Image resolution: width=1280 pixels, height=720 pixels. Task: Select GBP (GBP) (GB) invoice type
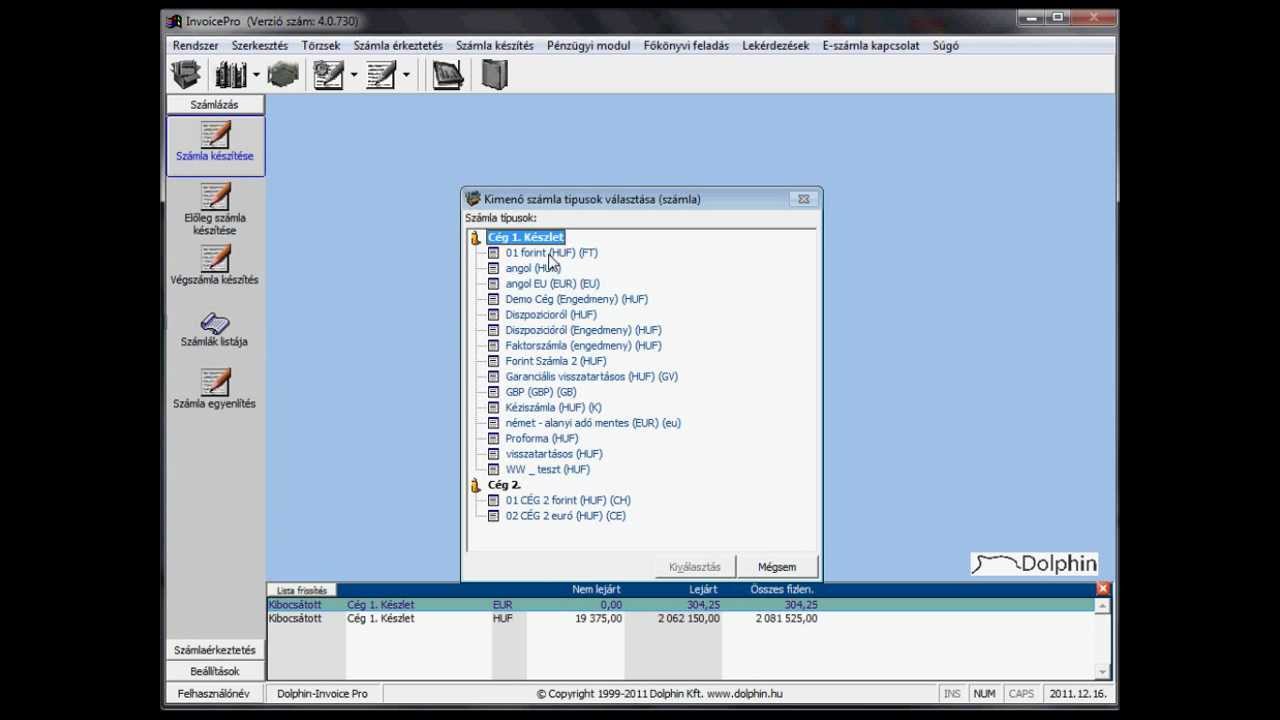(x=541, y=392)
